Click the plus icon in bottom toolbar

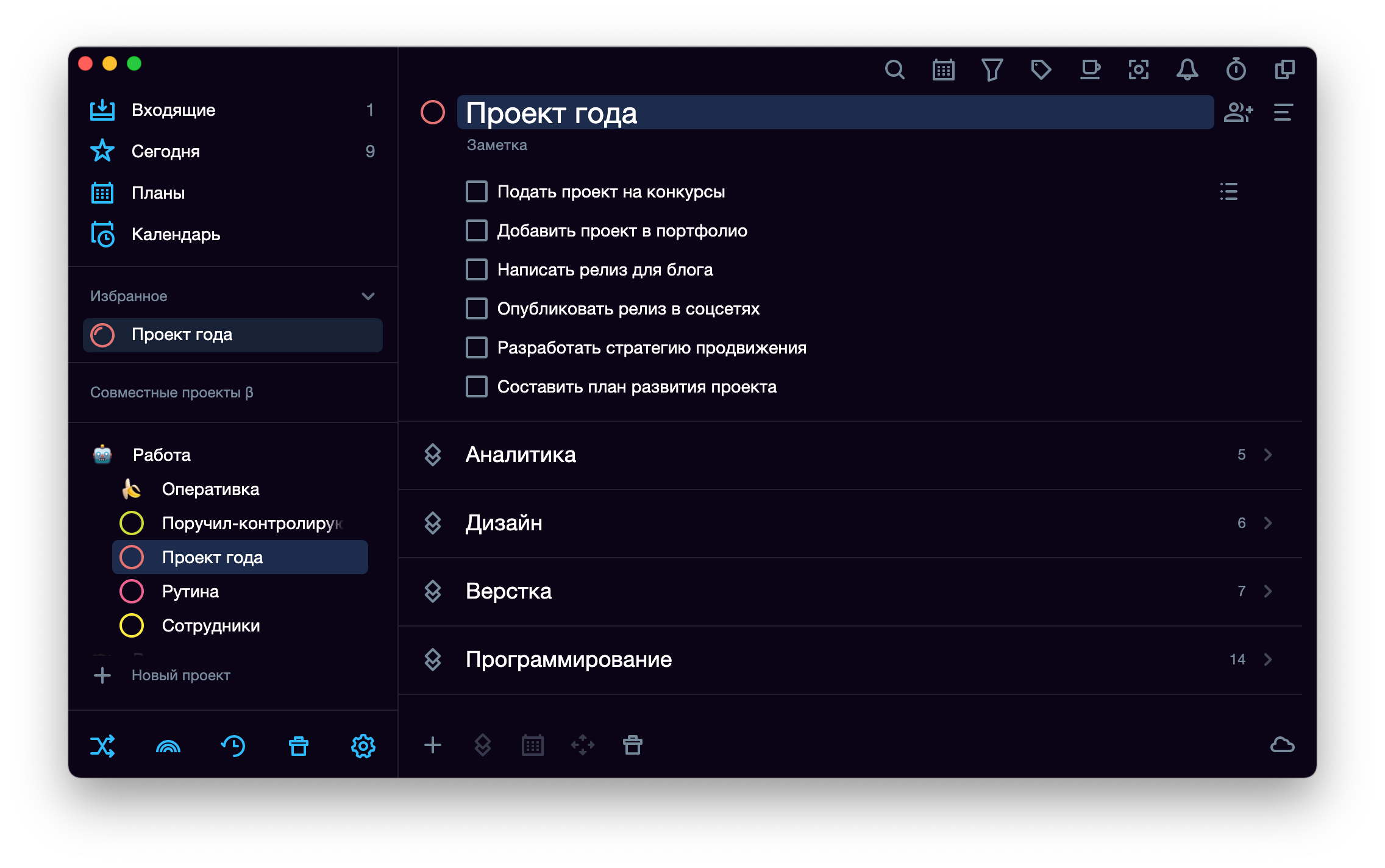tap(433, 745)
